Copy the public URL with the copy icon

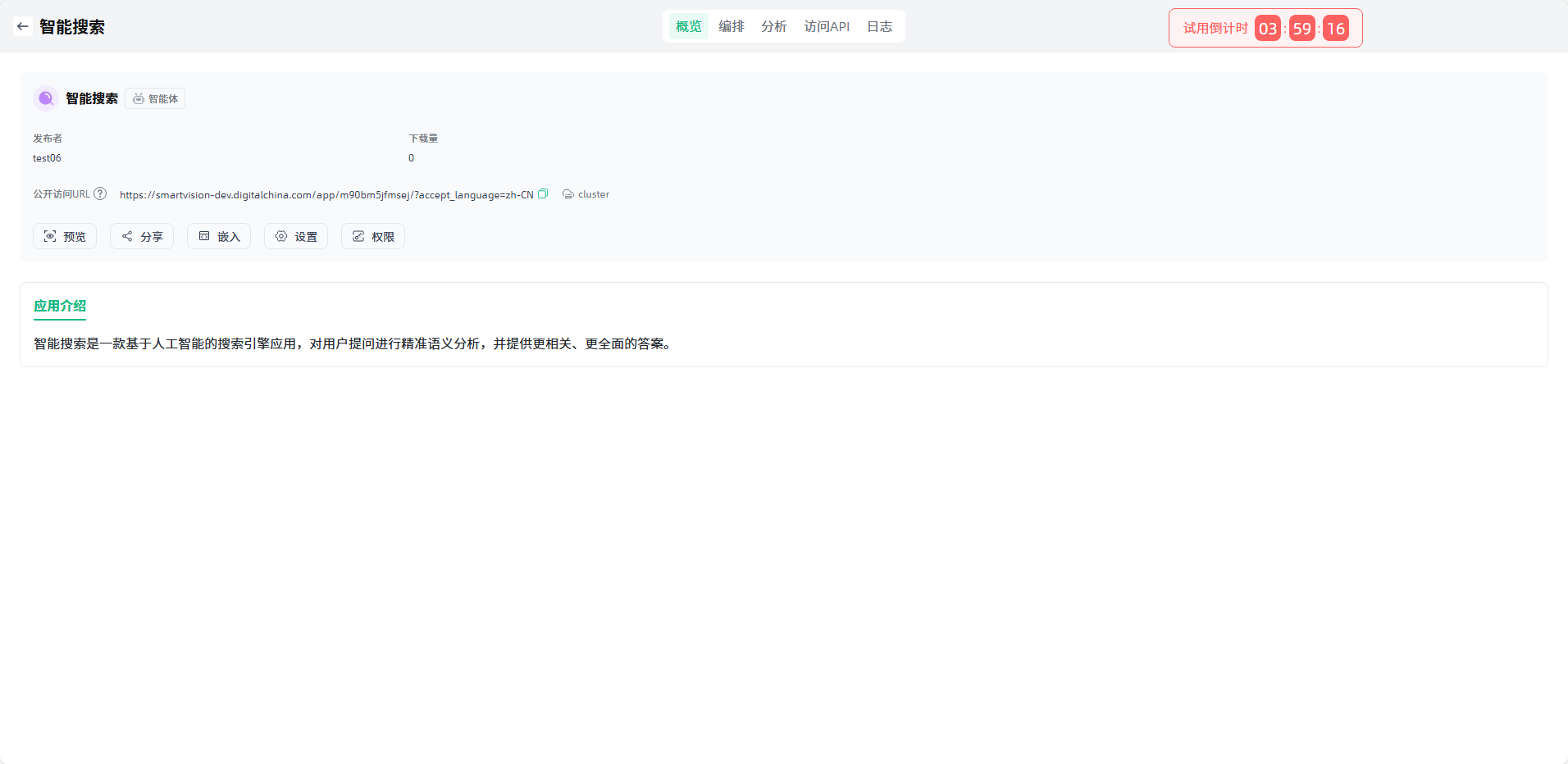pyautogui.click(x=543, y=194)
